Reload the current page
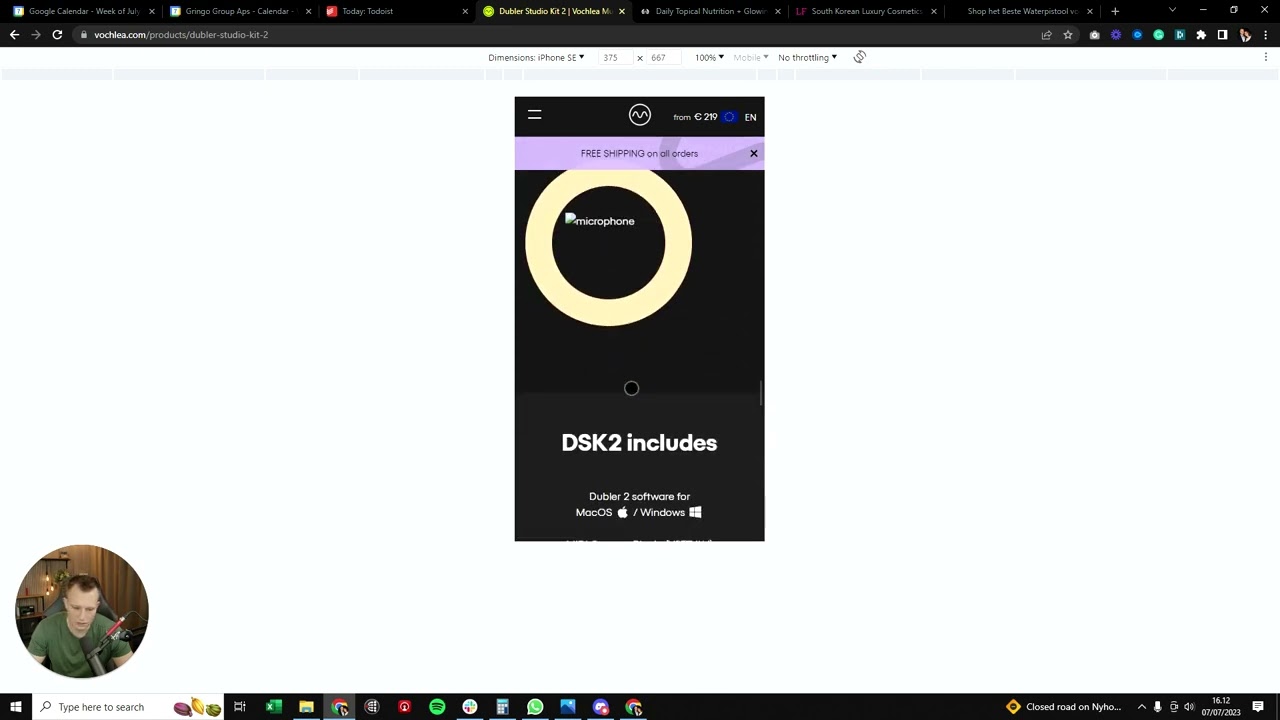Image resolution: width=1280 pixels, height=720 pixels. 57,34
